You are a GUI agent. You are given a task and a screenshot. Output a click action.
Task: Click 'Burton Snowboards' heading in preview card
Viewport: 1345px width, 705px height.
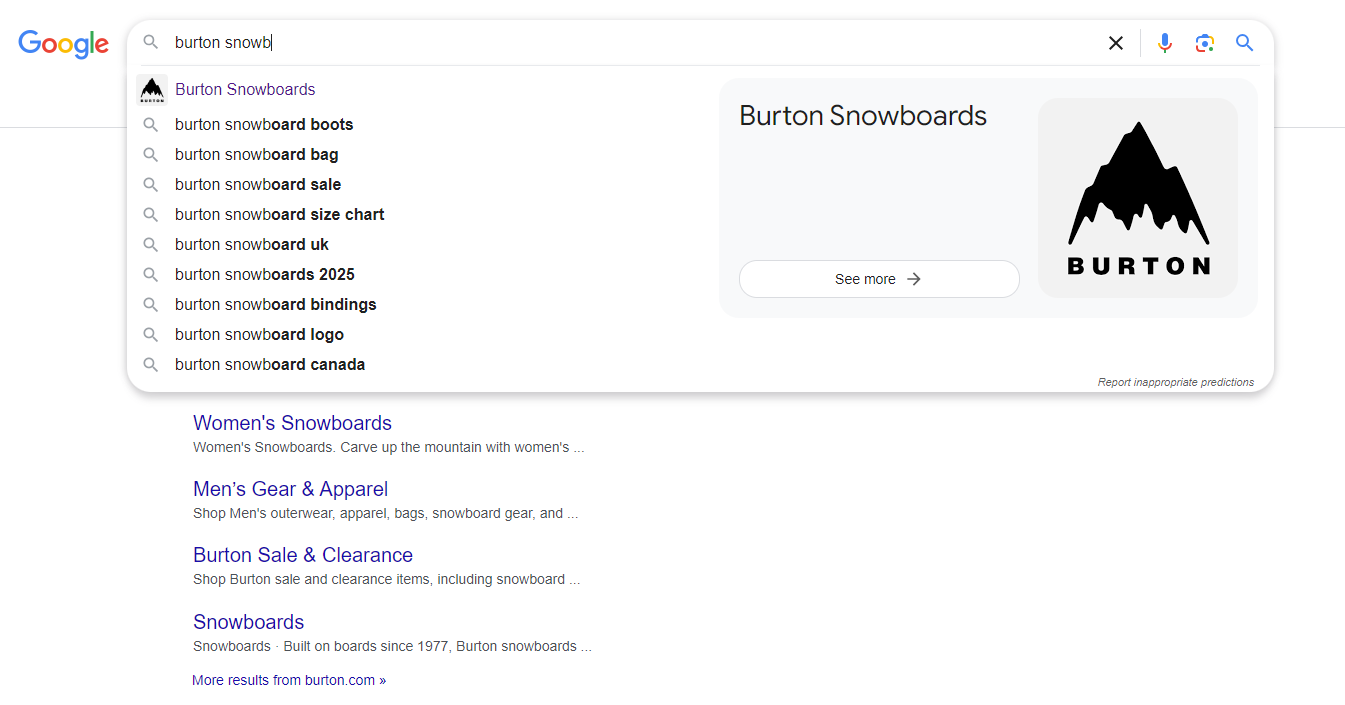[x=863, y=116]
